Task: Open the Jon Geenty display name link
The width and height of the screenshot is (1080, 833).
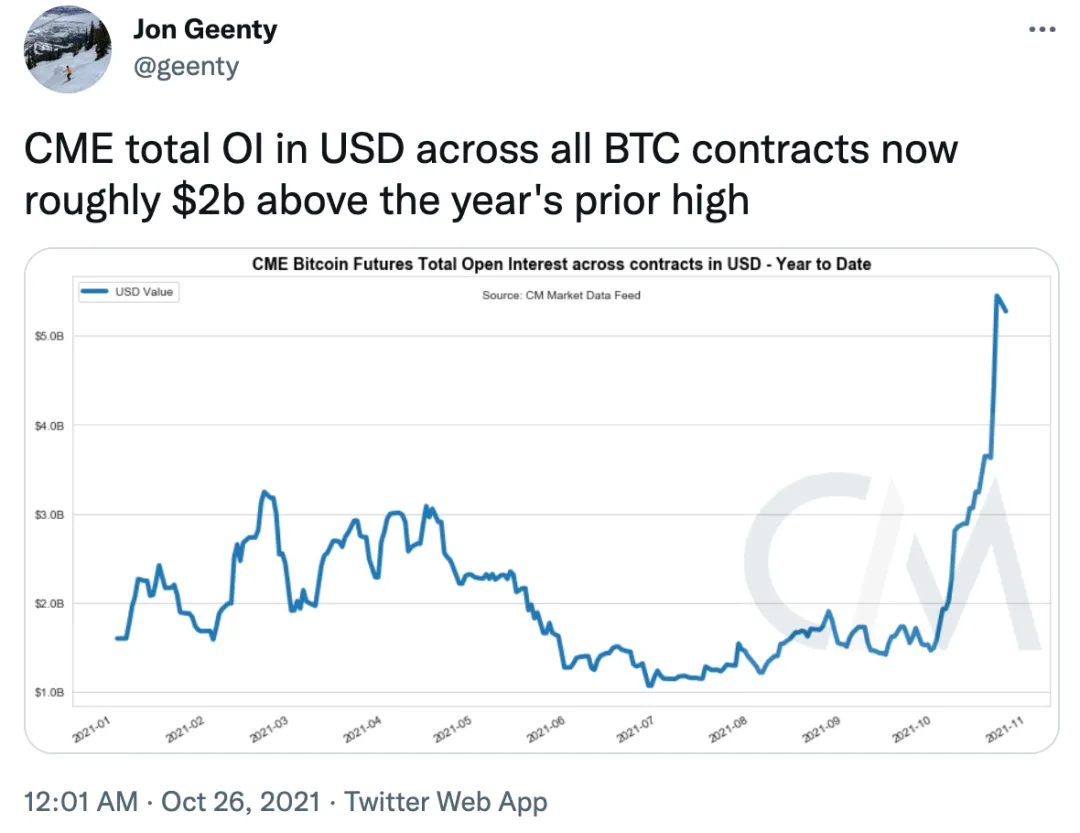Action: tap(205, 30)
